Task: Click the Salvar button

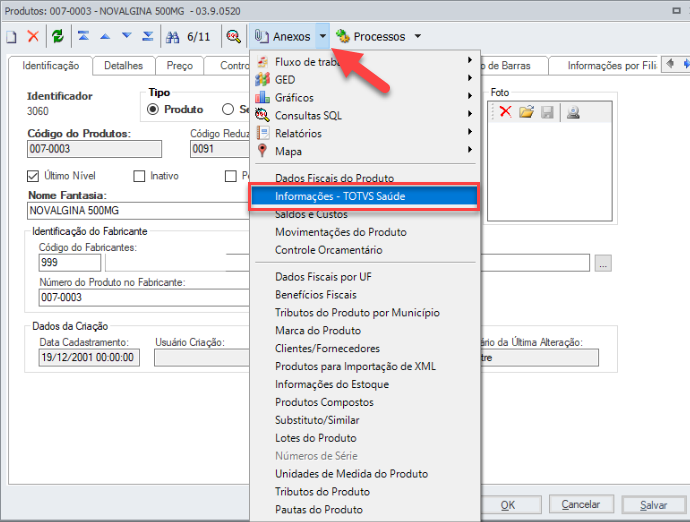Action: [x=653, y=505]
